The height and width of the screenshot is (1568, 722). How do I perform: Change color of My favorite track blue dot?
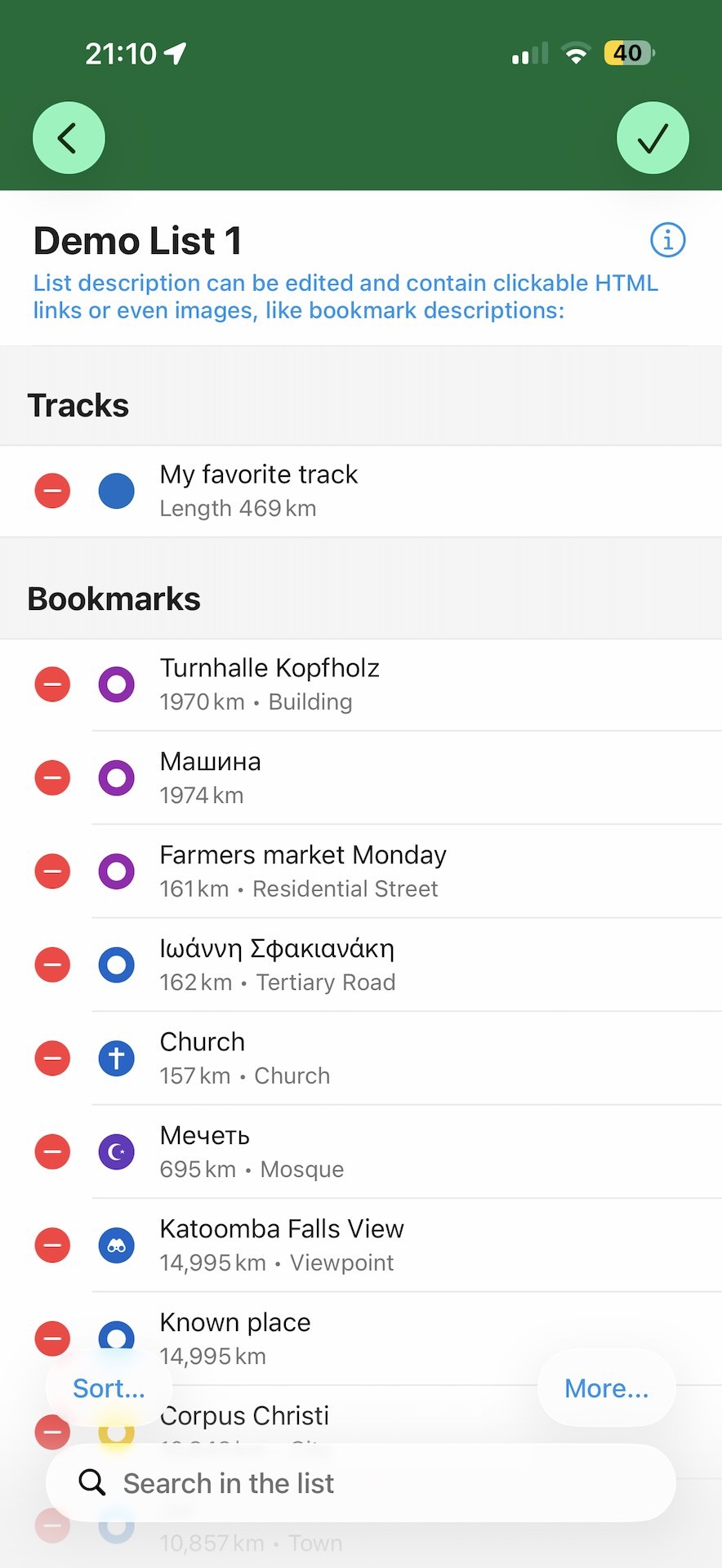116,491
